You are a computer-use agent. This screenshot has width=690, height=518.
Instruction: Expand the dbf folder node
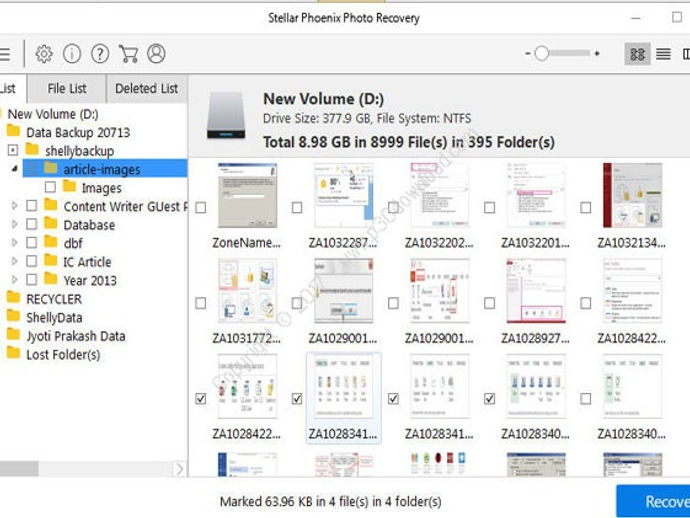15,243
